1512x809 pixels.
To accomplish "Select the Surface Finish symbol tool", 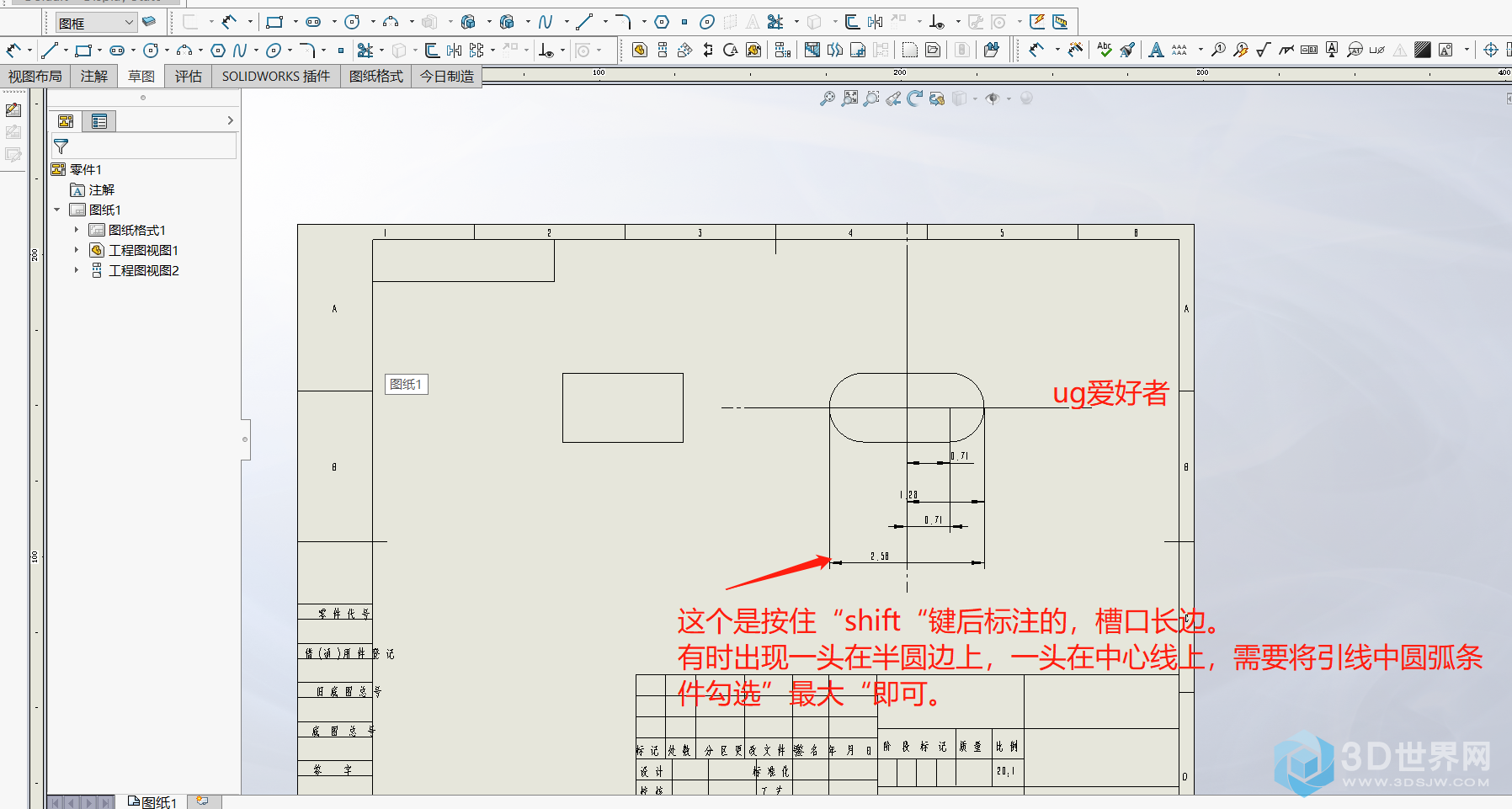I will (1264, 51).
